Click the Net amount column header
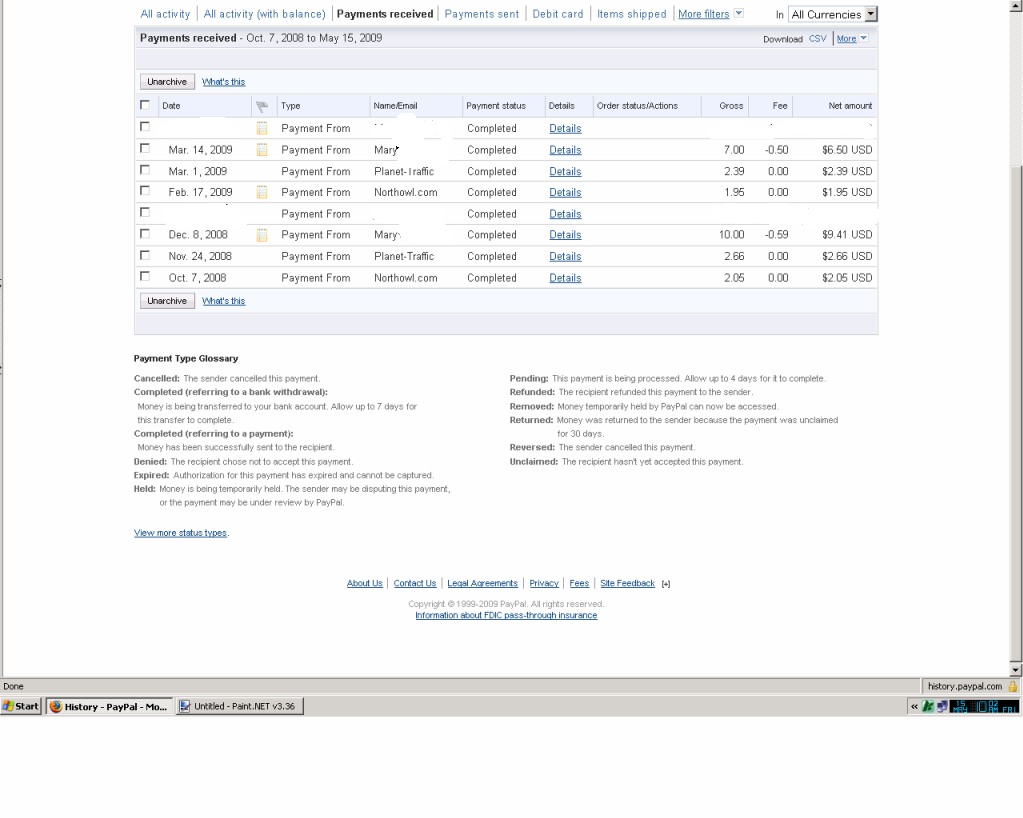The width and height of the screenshot is (1023, 818). coord(850,106)
